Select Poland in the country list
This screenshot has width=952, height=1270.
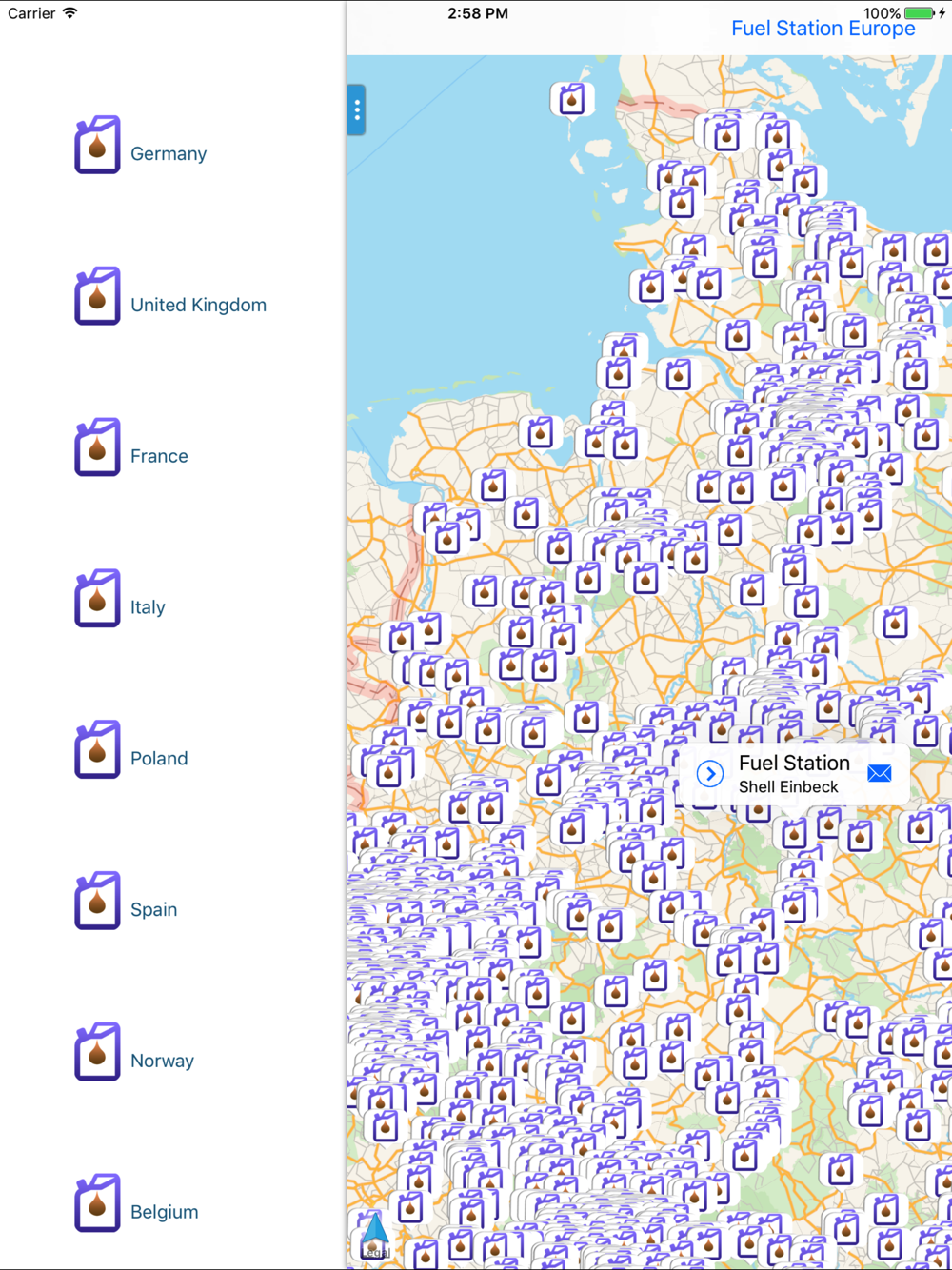[159, 759]
